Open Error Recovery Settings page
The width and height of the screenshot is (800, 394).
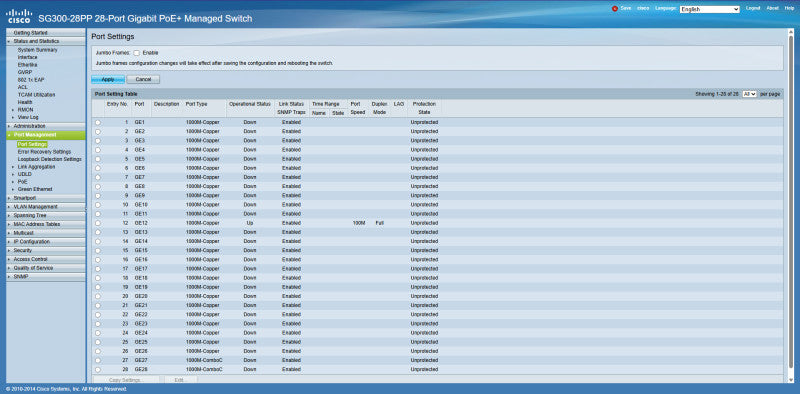pos(44,152)
